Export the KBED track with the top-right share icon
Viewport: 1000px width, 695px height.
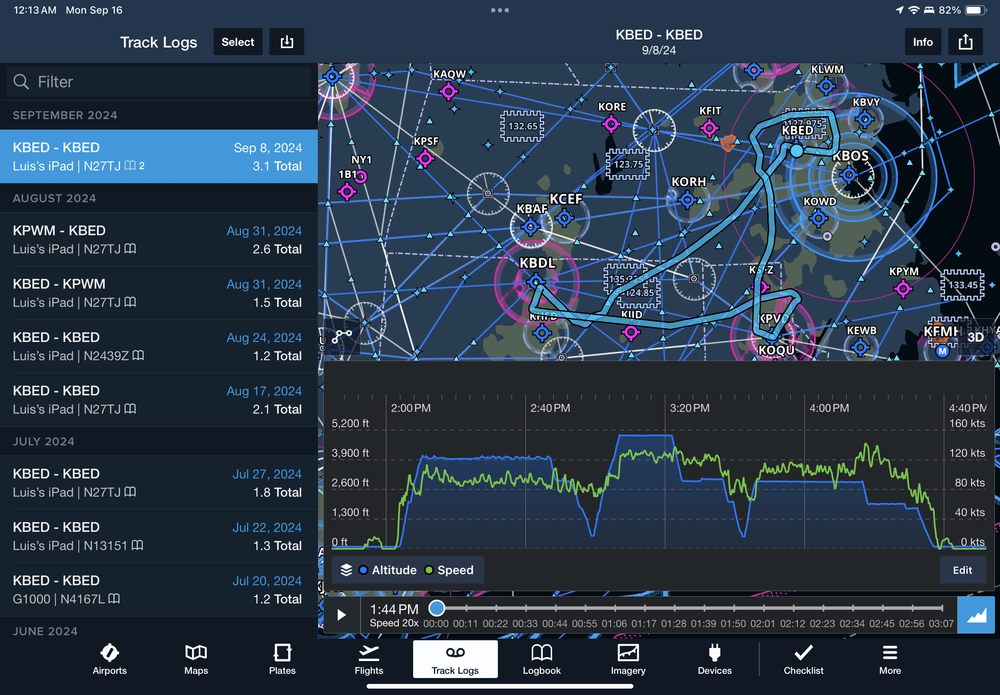coord(964,41)
